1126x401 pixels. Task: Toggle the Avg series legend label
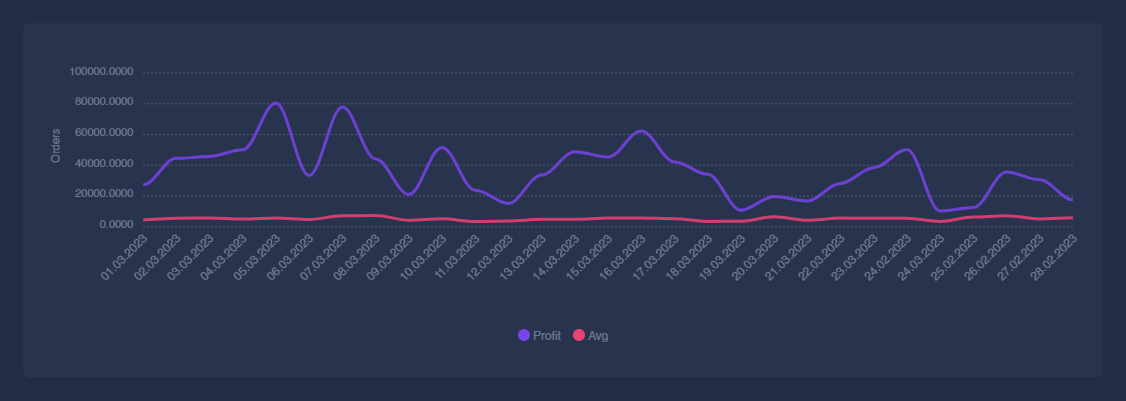(x=598, y=336)
